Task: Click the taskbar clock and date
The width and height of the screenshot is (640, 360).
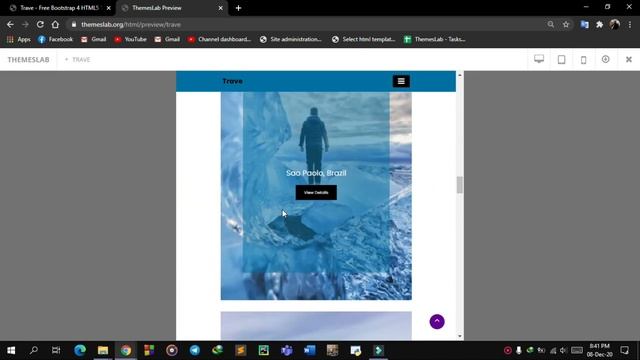Action: (x=599, y=350)
